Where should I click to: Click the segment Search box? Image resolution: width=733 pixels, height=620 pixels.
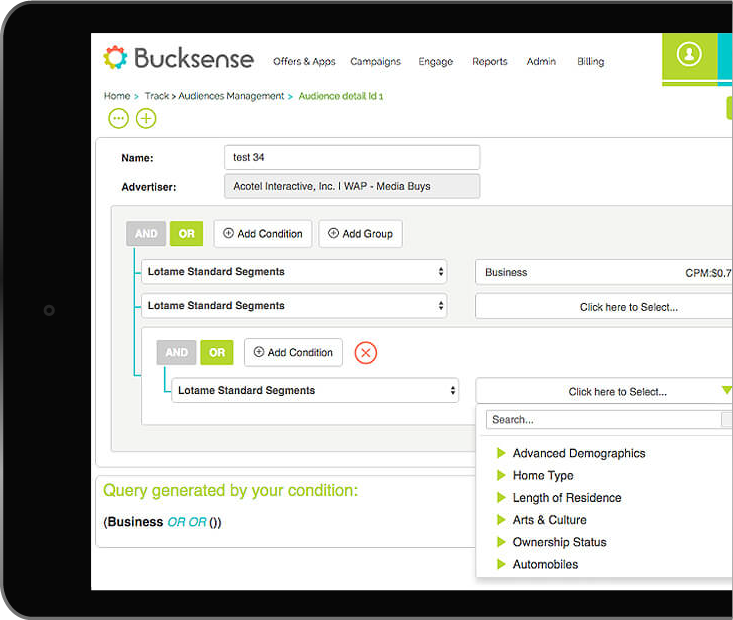coord(604,419)
